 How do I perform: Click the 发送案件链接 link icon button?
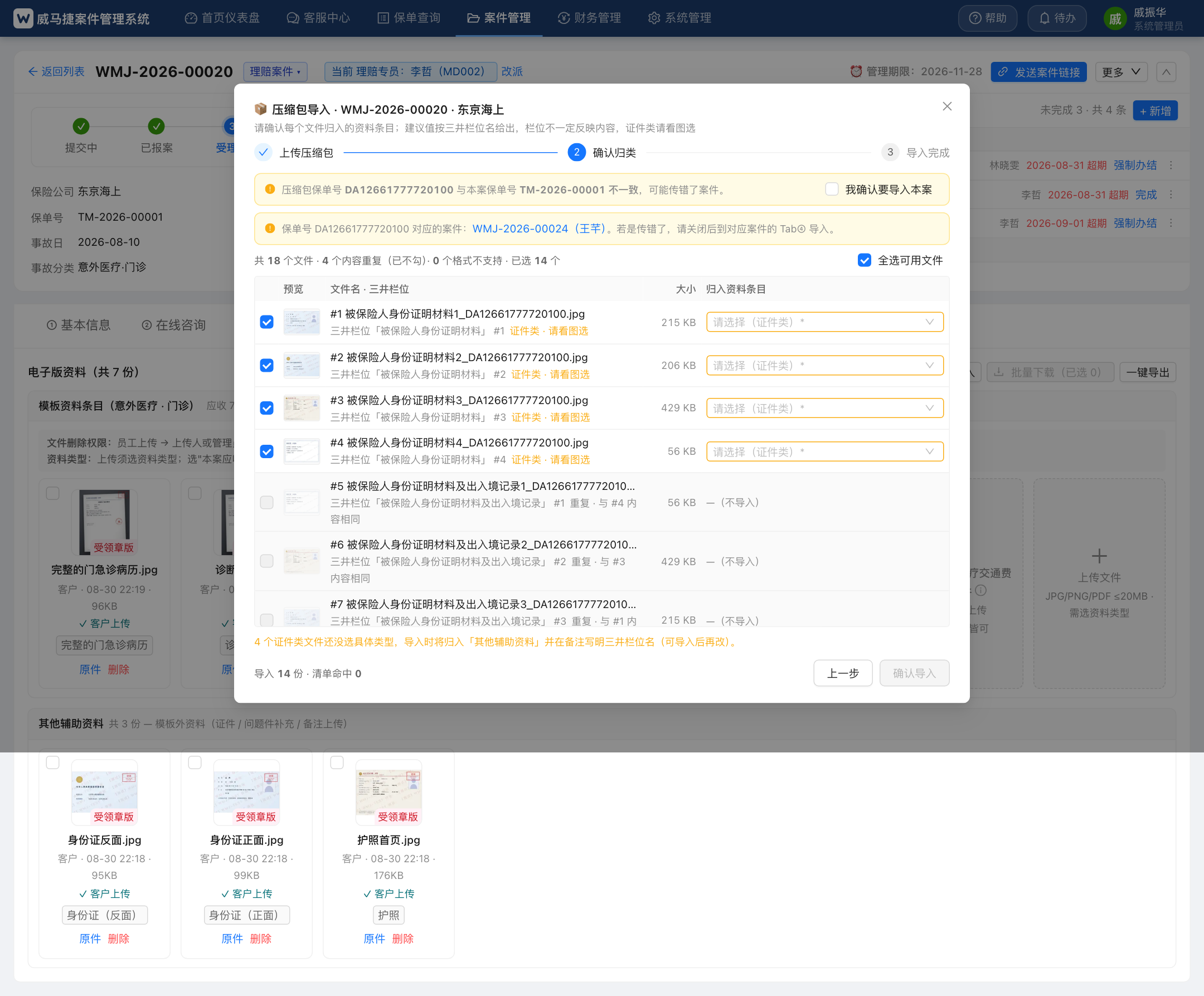(x=1038, y=72)
